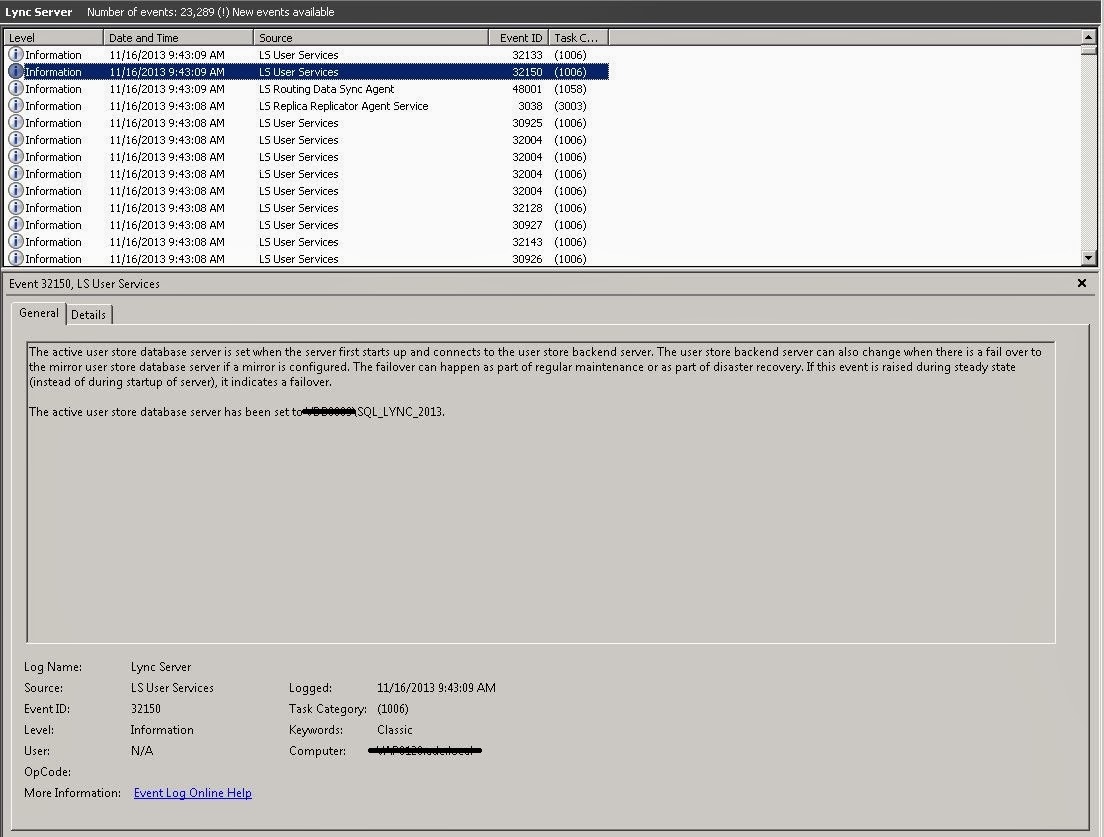Open the Event Log Online Help link
Image resolution: width=1104 pixels, height=837 pixels.
[192, 793]
